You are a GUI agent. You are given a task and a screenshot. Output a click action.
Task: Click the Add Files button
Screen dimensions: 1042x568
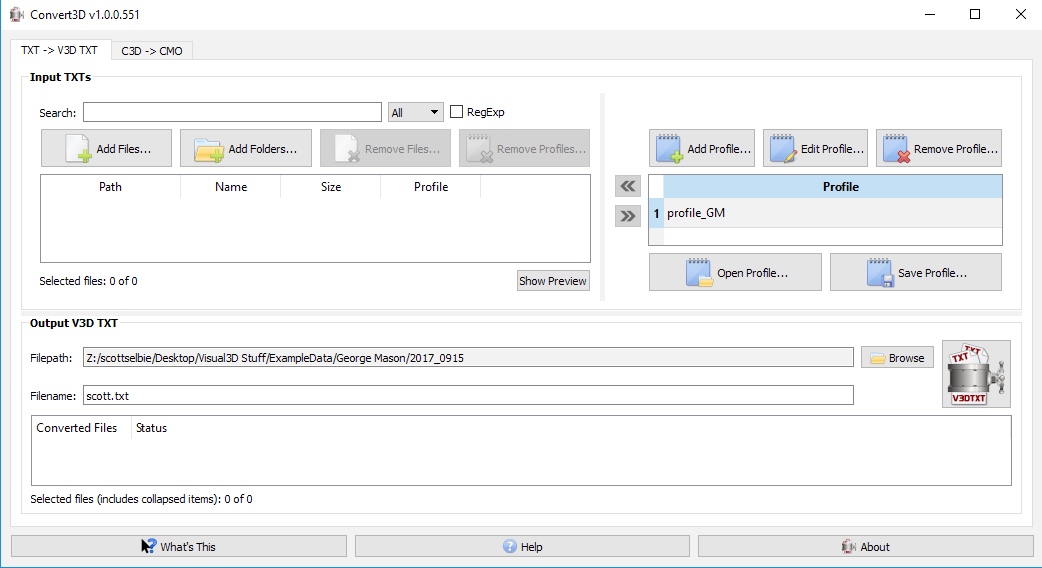[107, 149]
